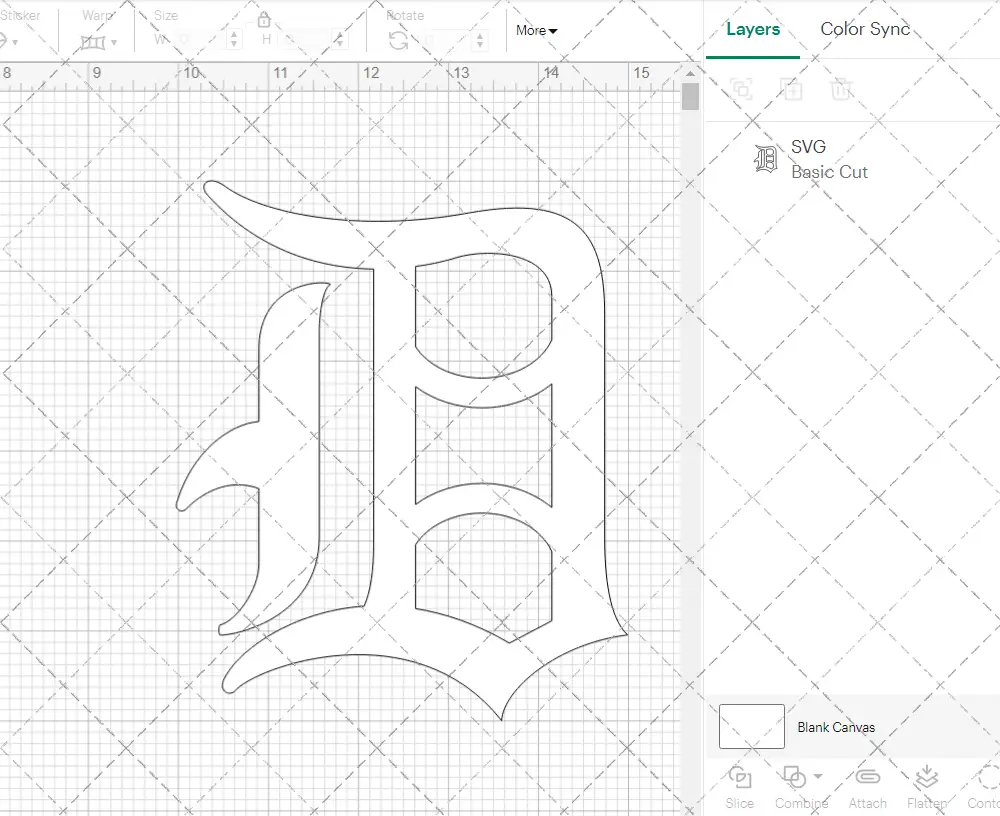Image resolution: width=1000 pixels, height=816 pixels.
Task: Click ruler mark 12
Action: pos(371,73)
